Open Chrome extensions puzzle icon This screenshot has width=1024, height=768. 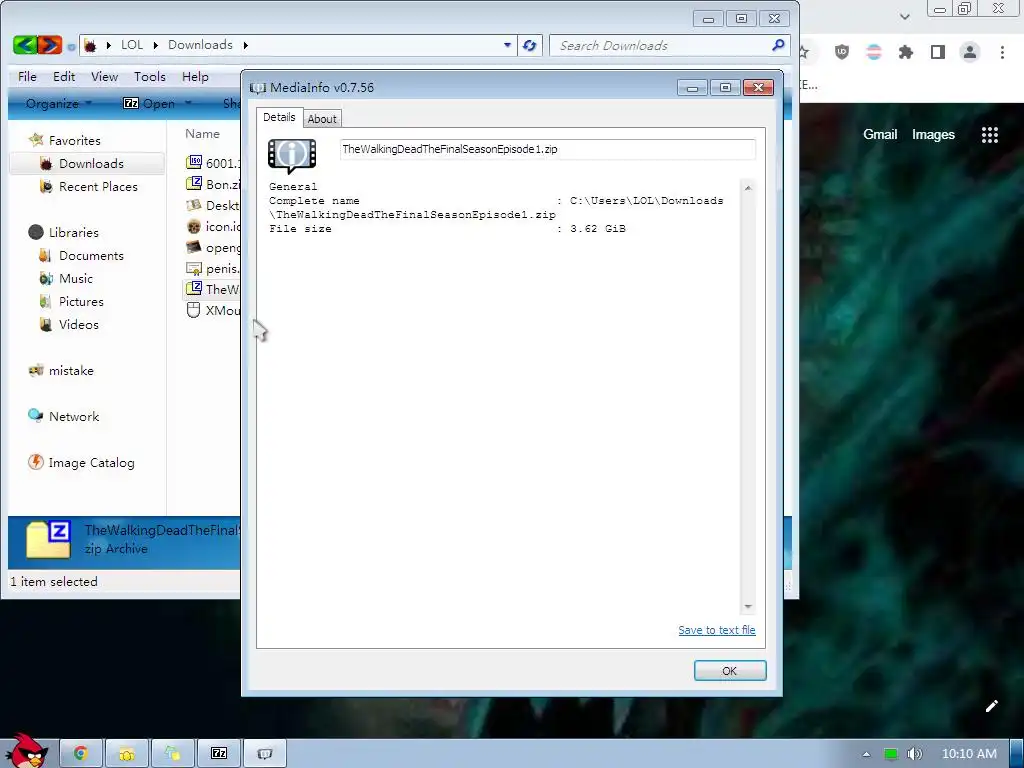tap(906, 52)
